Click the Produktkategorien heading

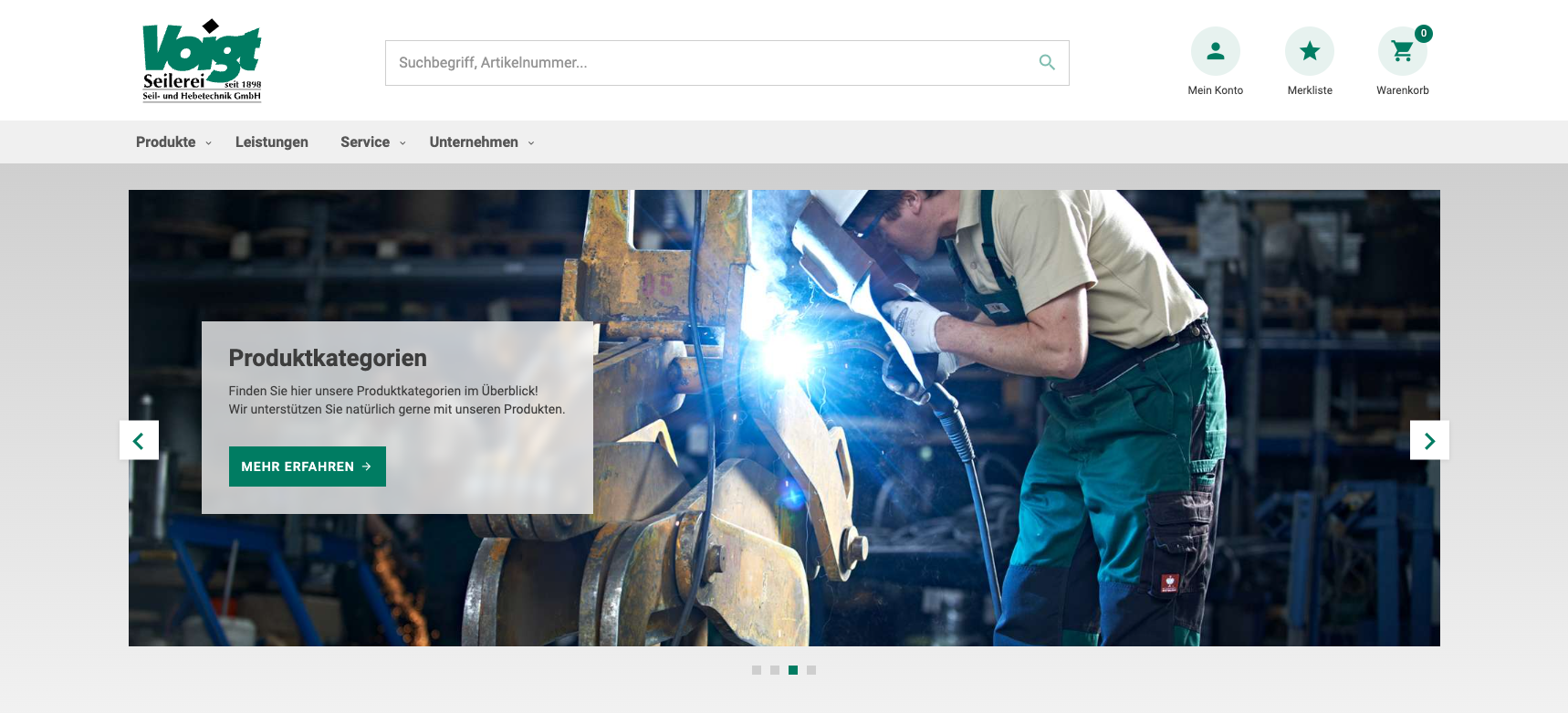pos(328,358)
